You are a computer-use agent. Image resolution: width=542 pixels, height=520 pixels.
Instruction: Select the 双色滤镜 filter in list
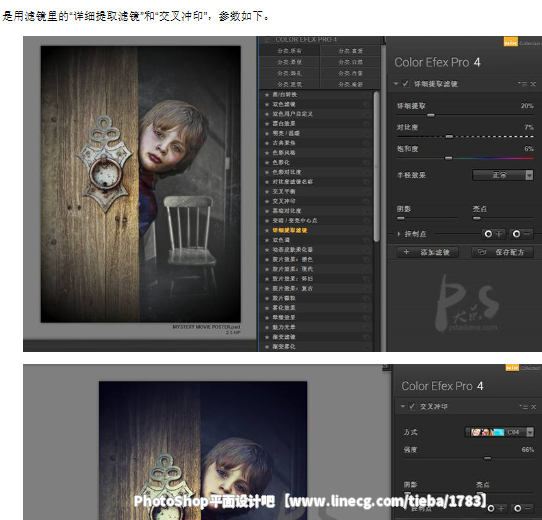(x=284, y=104)
